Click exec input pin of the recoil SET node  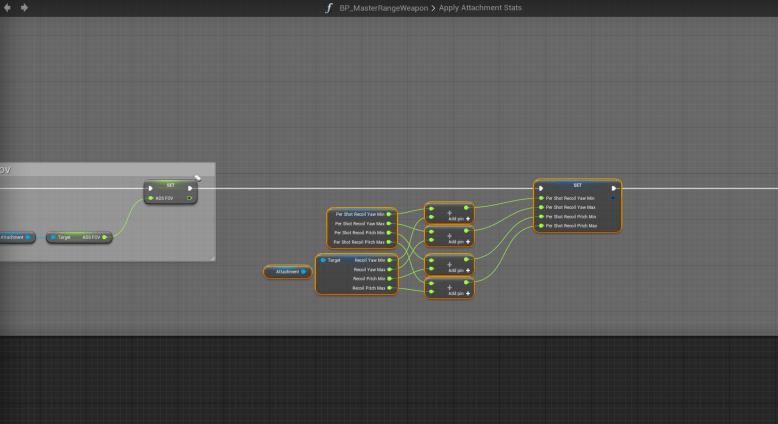click(541, 187)
